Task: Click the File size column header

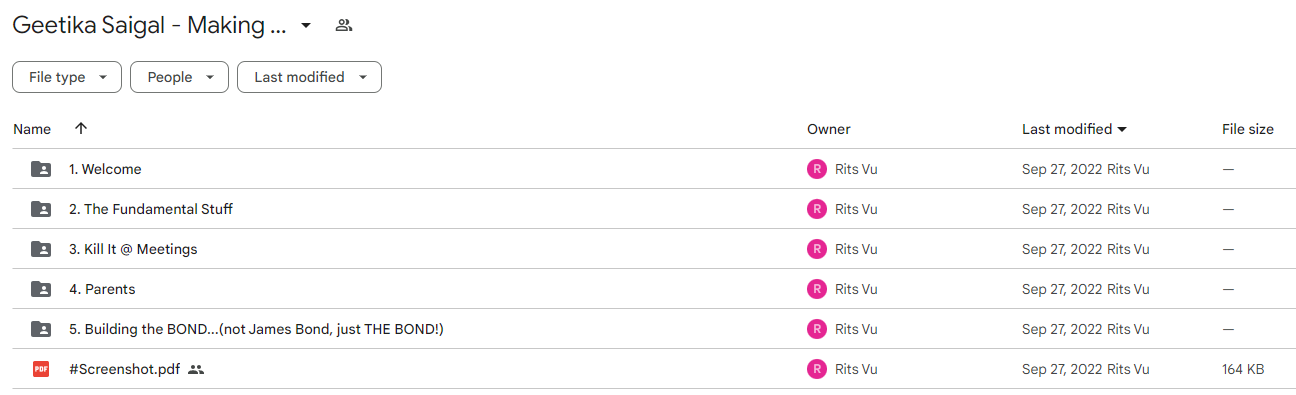Action: (1248, 129)
